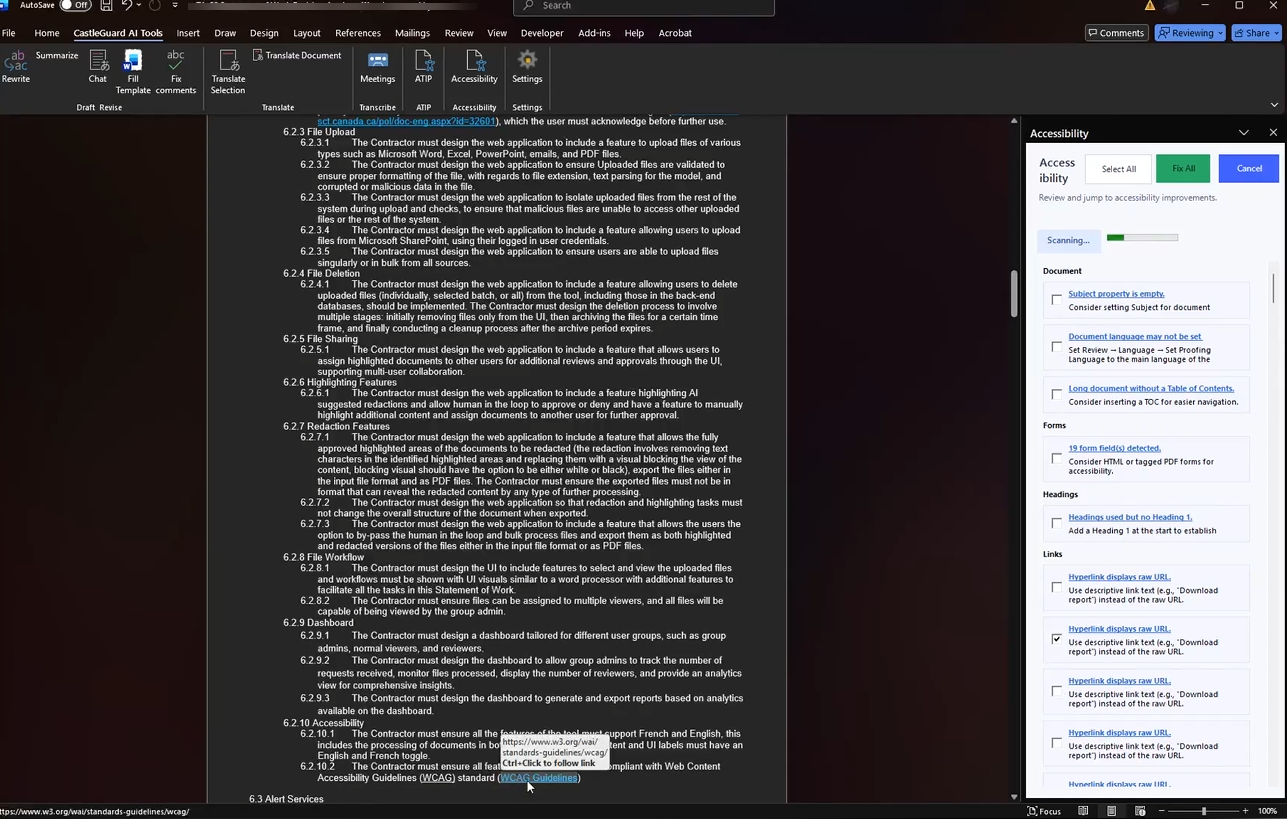1287x819 pixels.
Task: Switch to the References tab
Action: 357,33
